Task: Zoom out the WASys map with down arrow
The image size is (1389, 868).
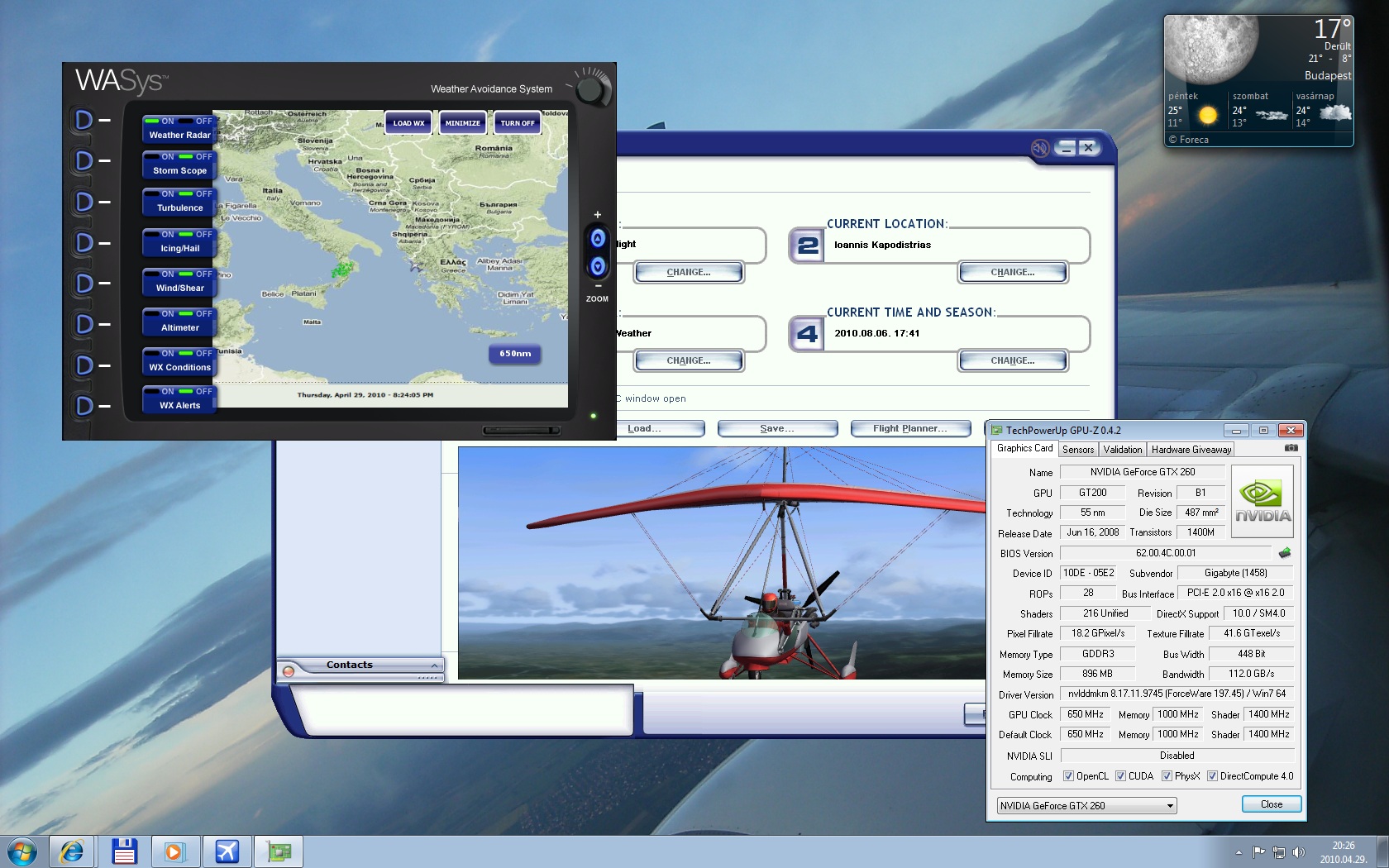Action: (x=598, y=266)
